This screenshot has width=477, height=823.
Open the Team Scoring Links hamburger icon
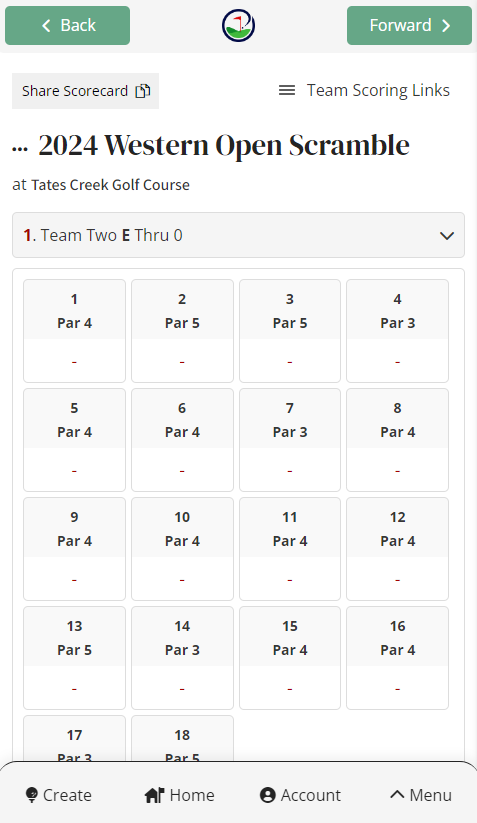click(x=287, y=90)
